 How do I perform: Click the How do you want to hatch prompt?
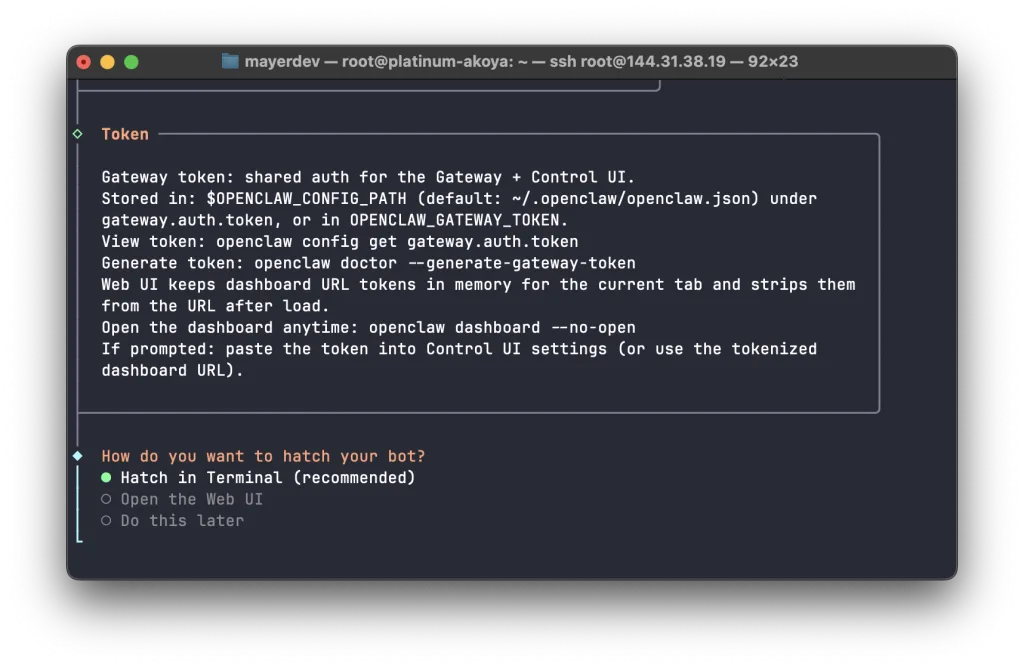(263, 456)
